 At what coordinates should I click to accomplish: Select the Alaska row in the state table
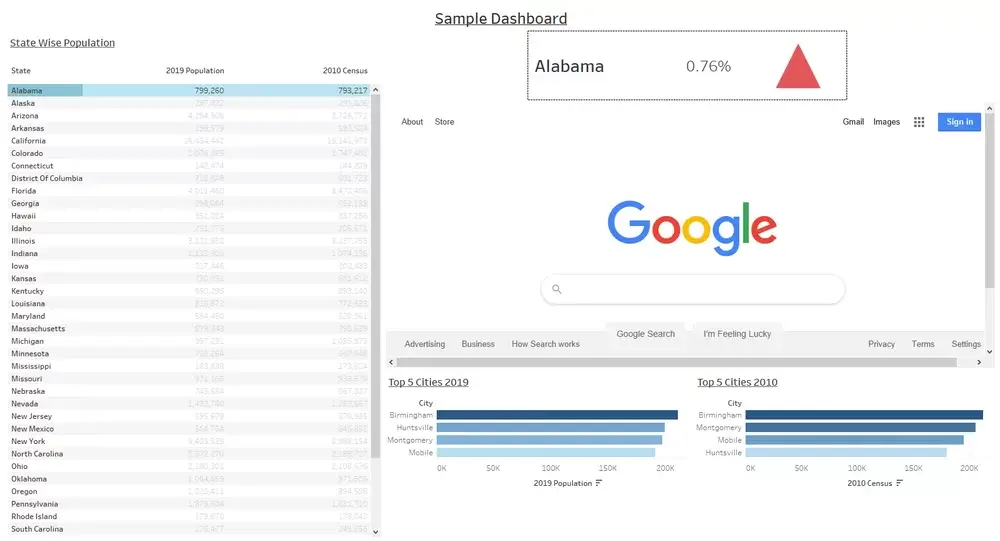[189, 103]
